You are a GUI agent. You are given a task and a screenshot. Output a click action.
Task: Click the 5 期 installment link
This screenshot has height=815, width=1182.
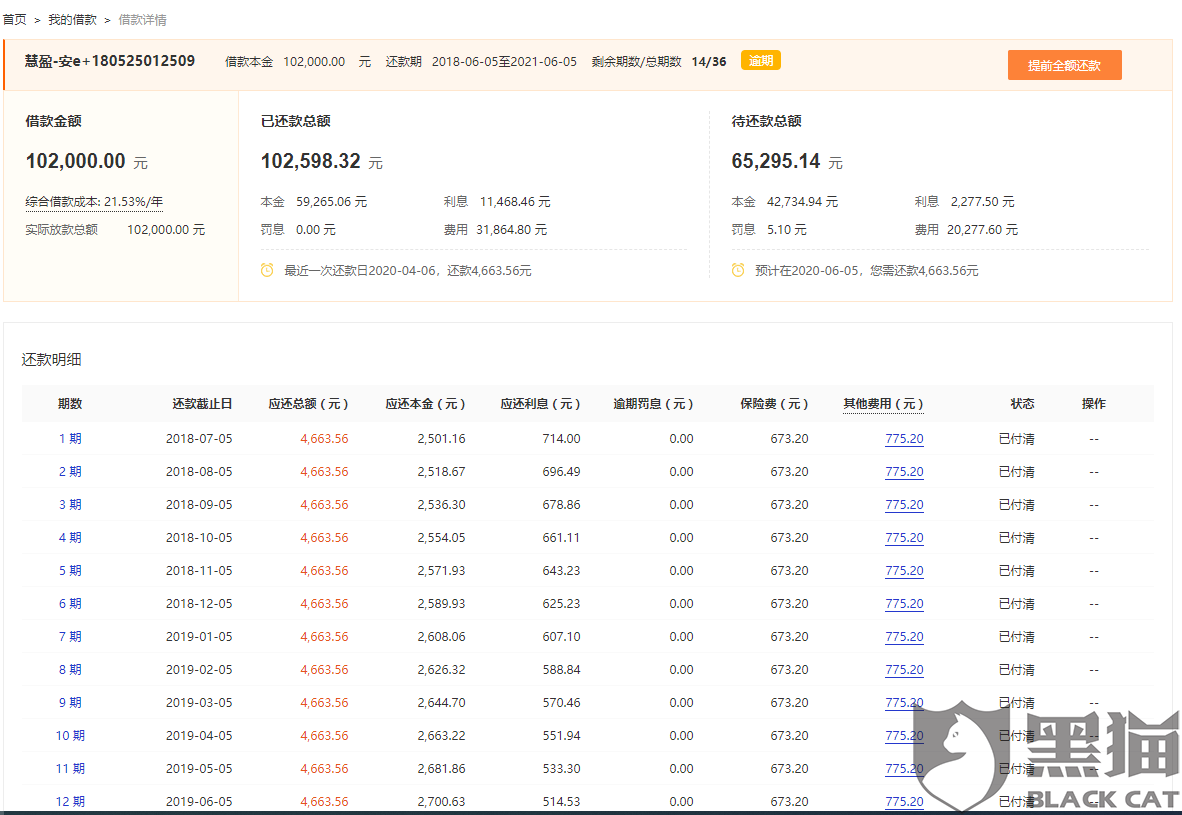70,571
